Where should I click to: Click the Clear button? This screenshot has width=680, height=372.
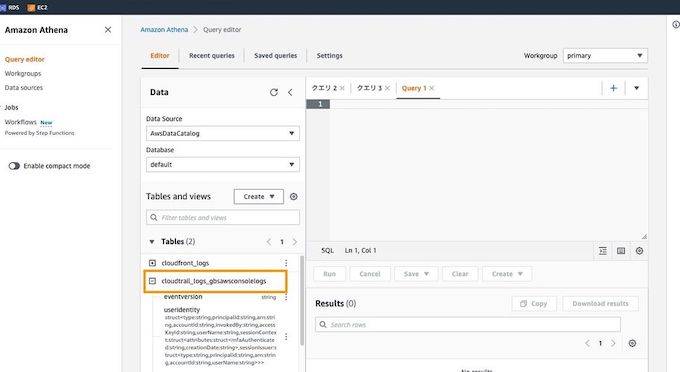point(460,274)
